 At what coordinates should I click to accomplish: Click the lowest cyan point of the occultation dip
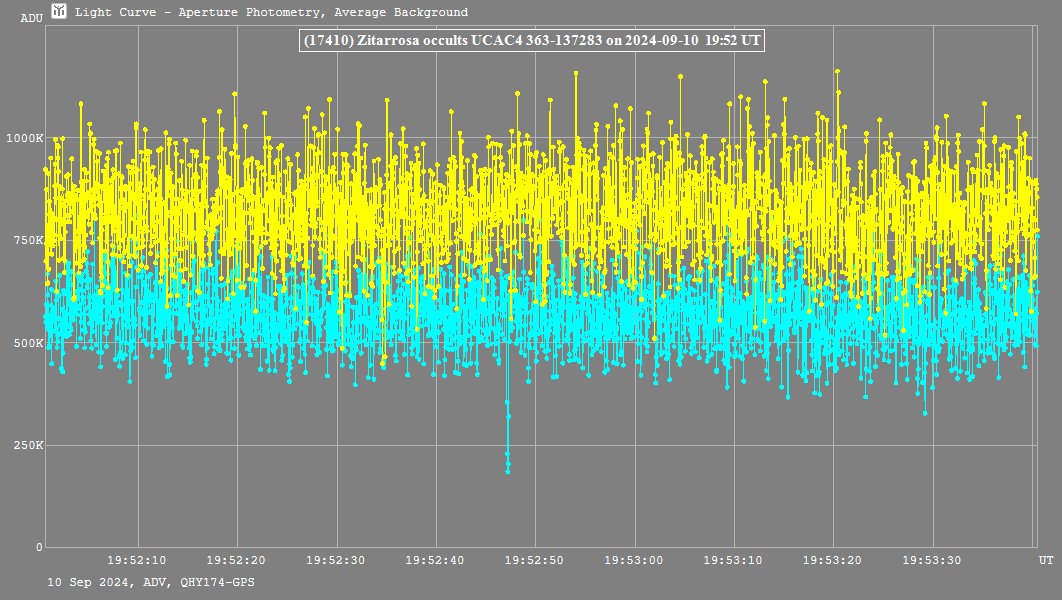tap(508, 470)
